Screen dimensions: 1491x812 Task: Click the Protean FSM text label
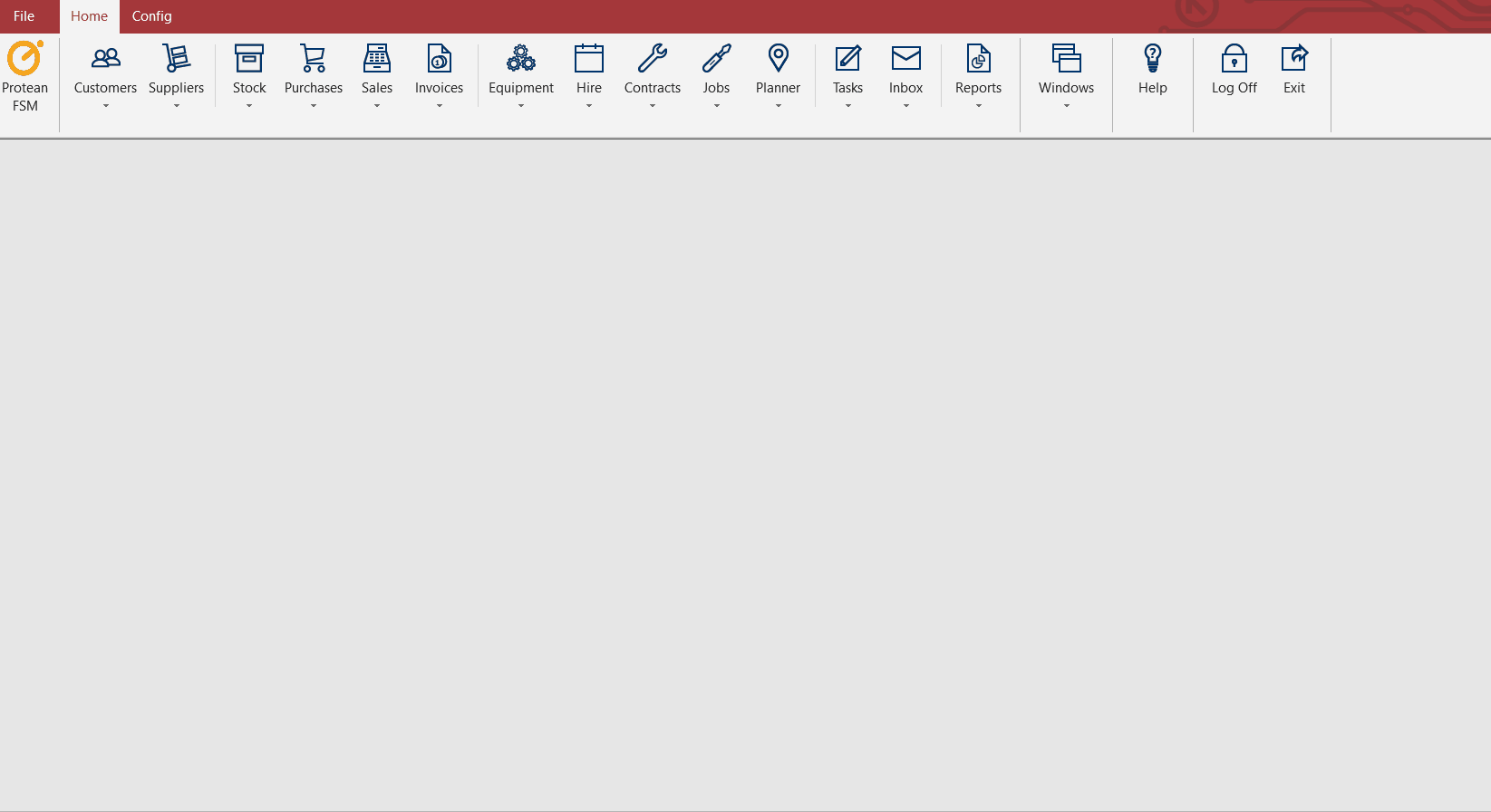(x=25, y=97)
